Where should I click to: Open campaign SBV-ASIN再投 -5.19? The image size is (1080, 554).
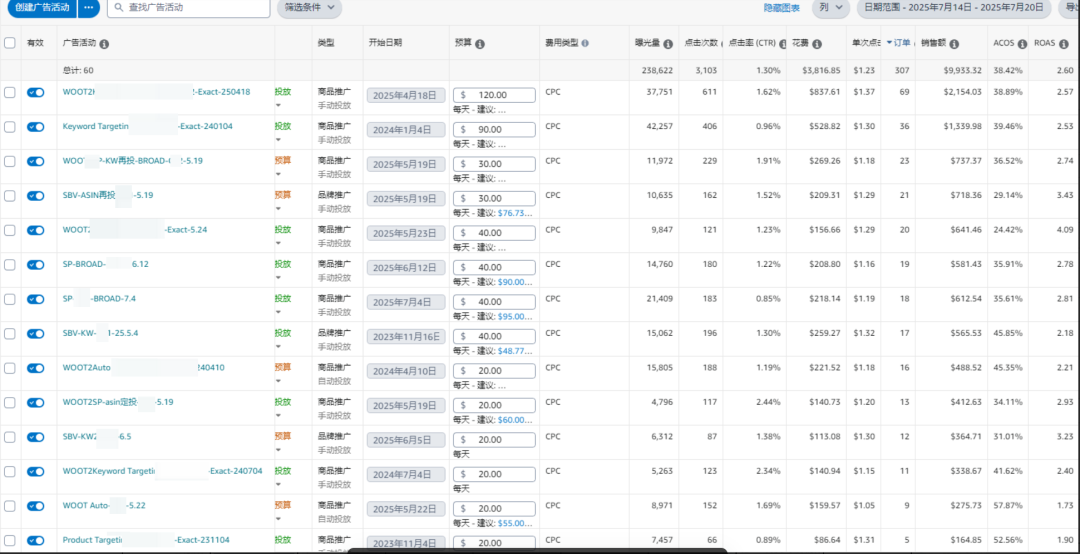click(107, 195)
